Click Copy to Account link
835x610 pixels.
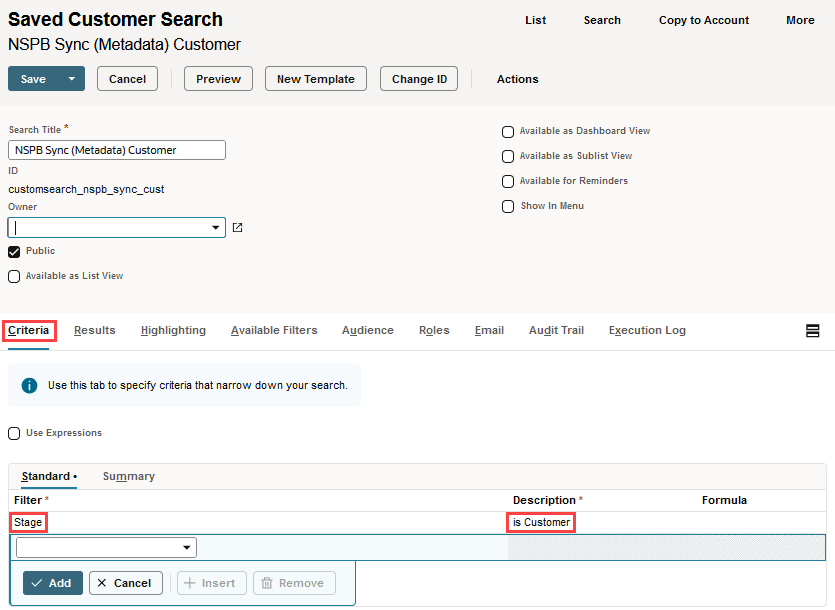[703, 20]
